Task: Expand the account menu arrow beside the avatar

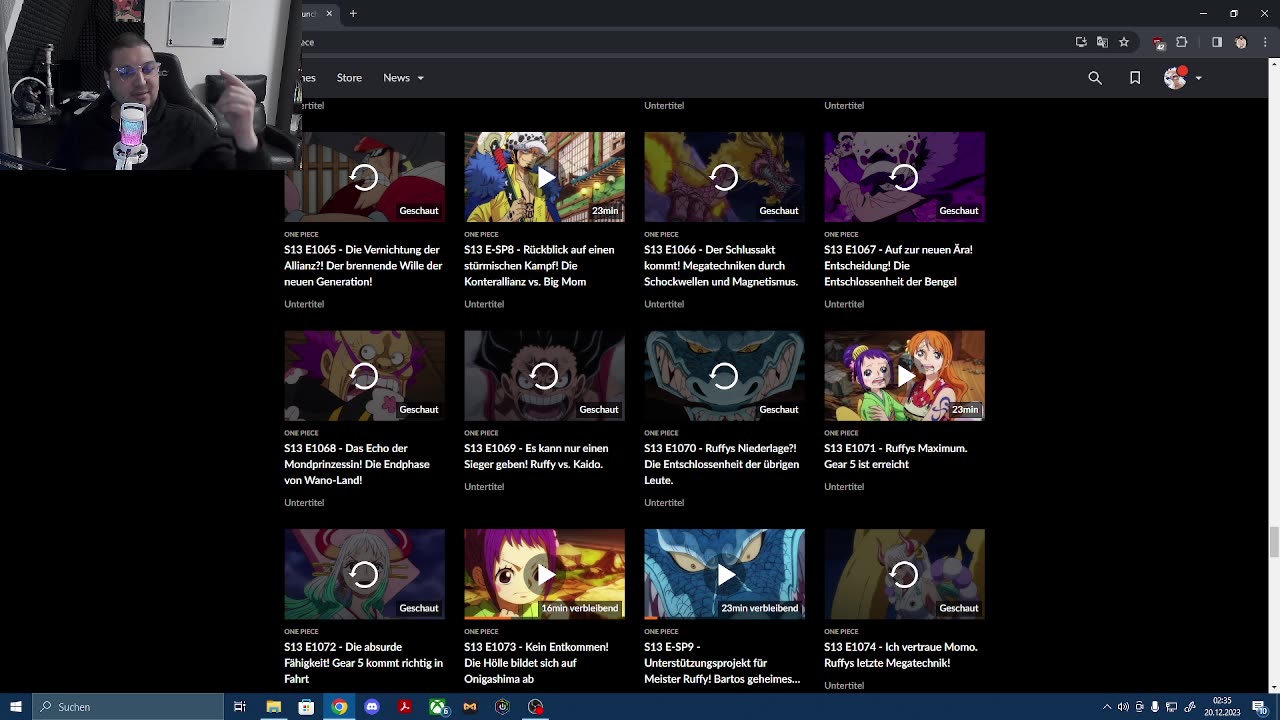Action: [1198, 78]
